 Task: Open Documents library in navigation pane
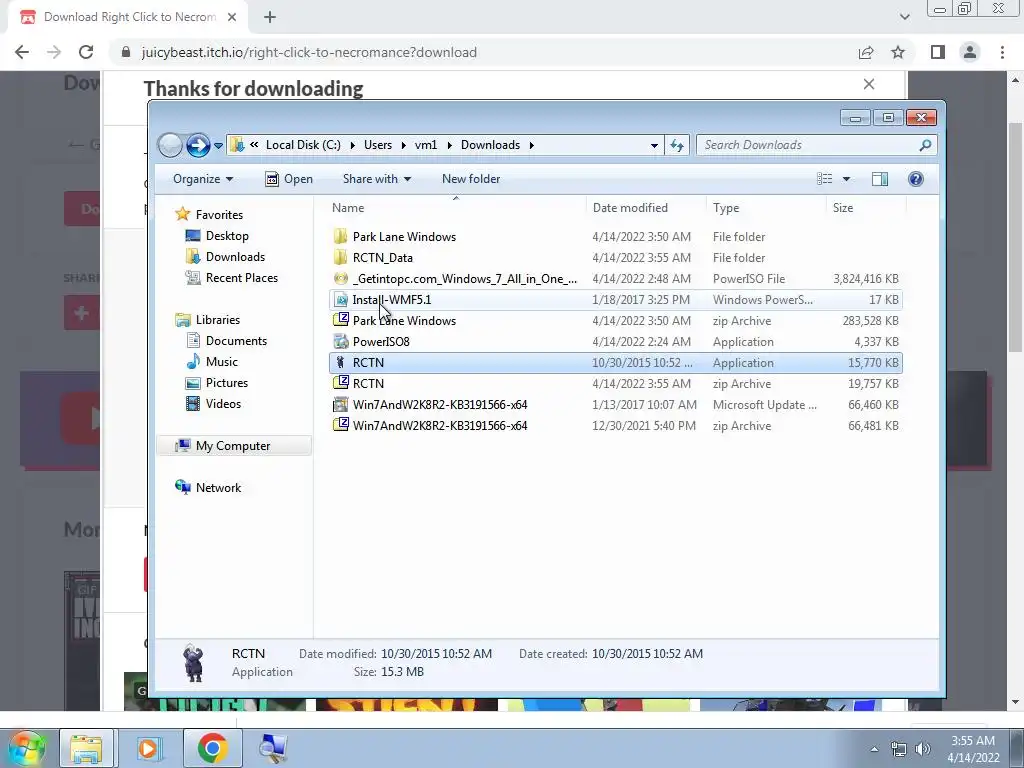pos(236,341)
